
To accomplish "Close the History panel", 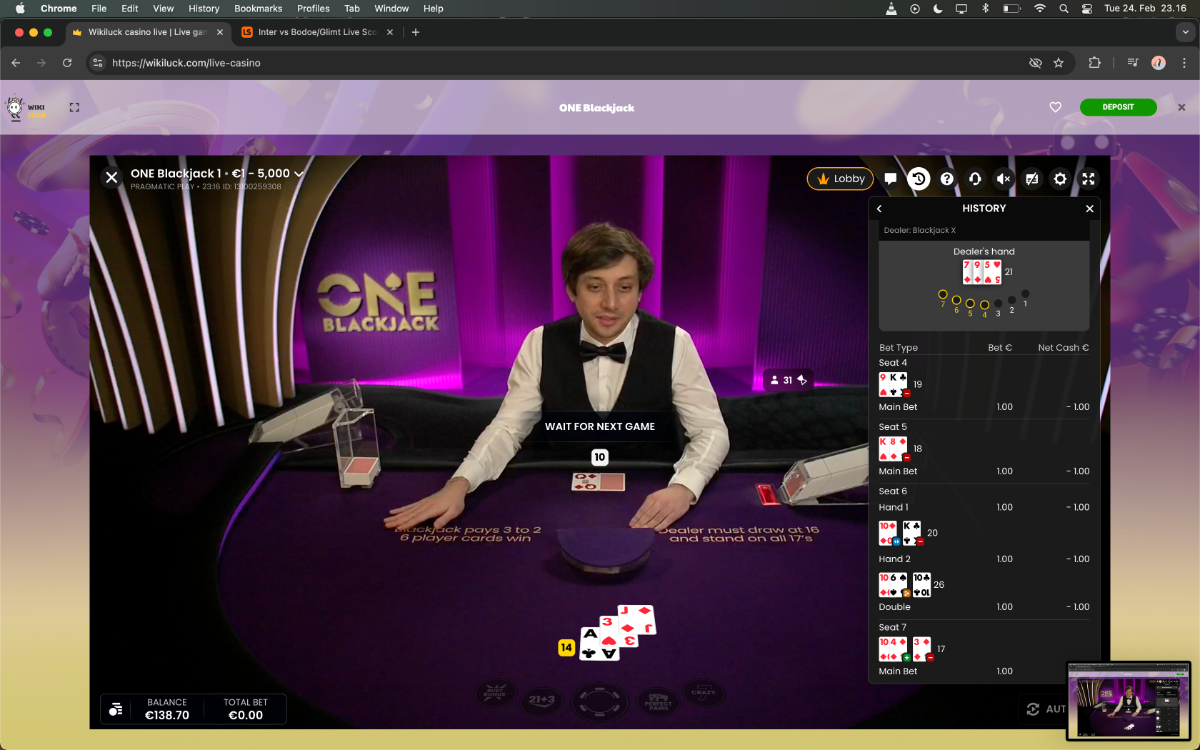I will click(x=1090, y=209).
